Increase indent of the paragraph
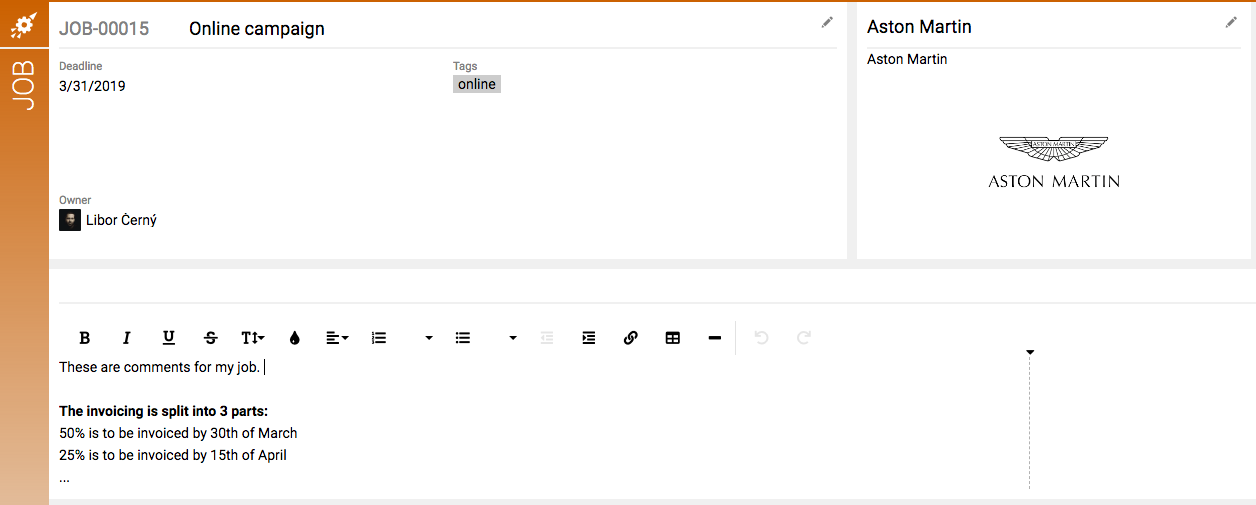Image resolution: width=1256 pixels, height=505 pixels. [589, 338]
